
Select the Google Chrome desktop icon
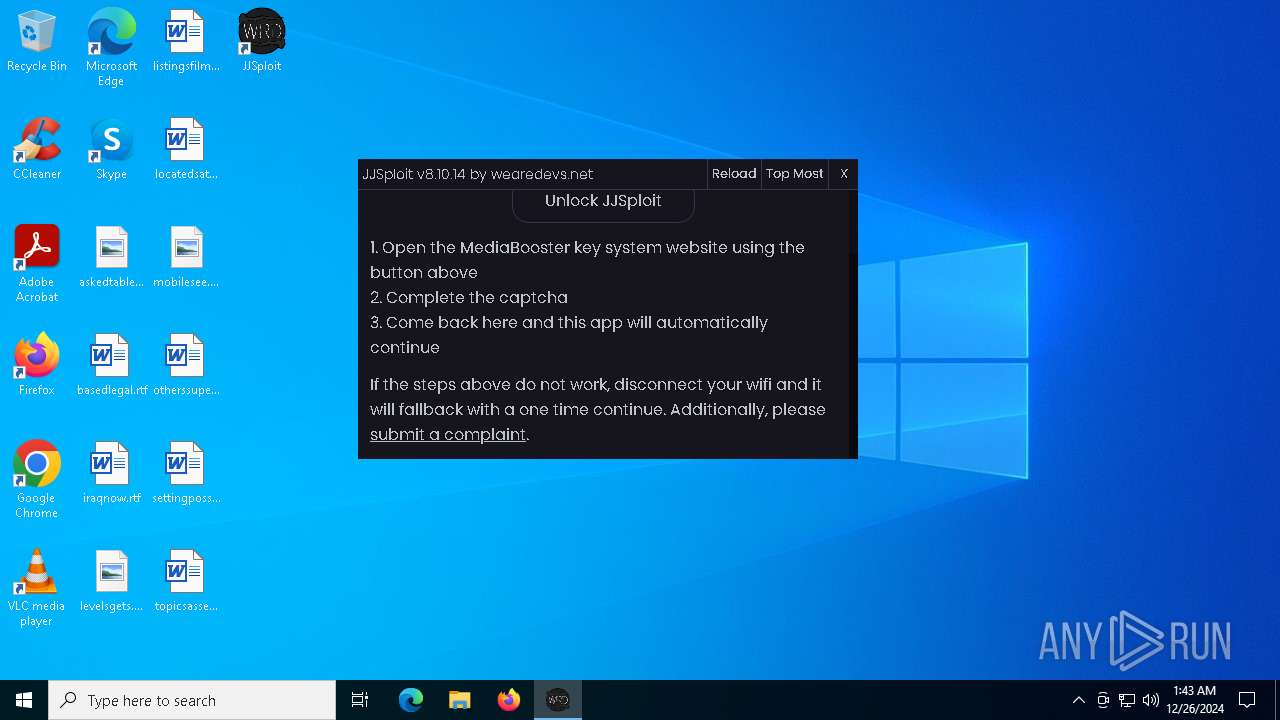(37, 480)
